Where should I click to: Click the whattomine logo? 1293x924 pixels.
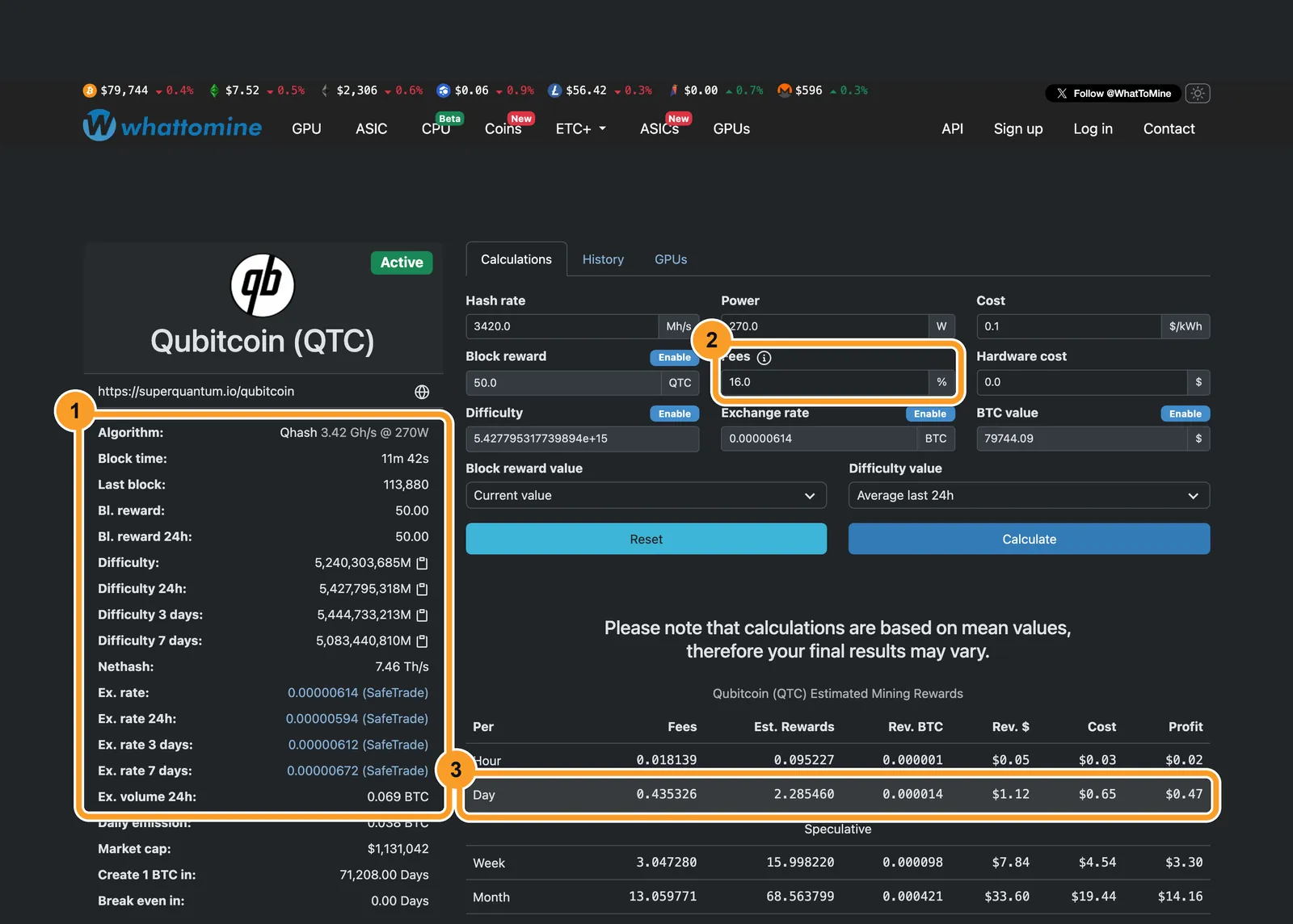(x=172, y=126)
